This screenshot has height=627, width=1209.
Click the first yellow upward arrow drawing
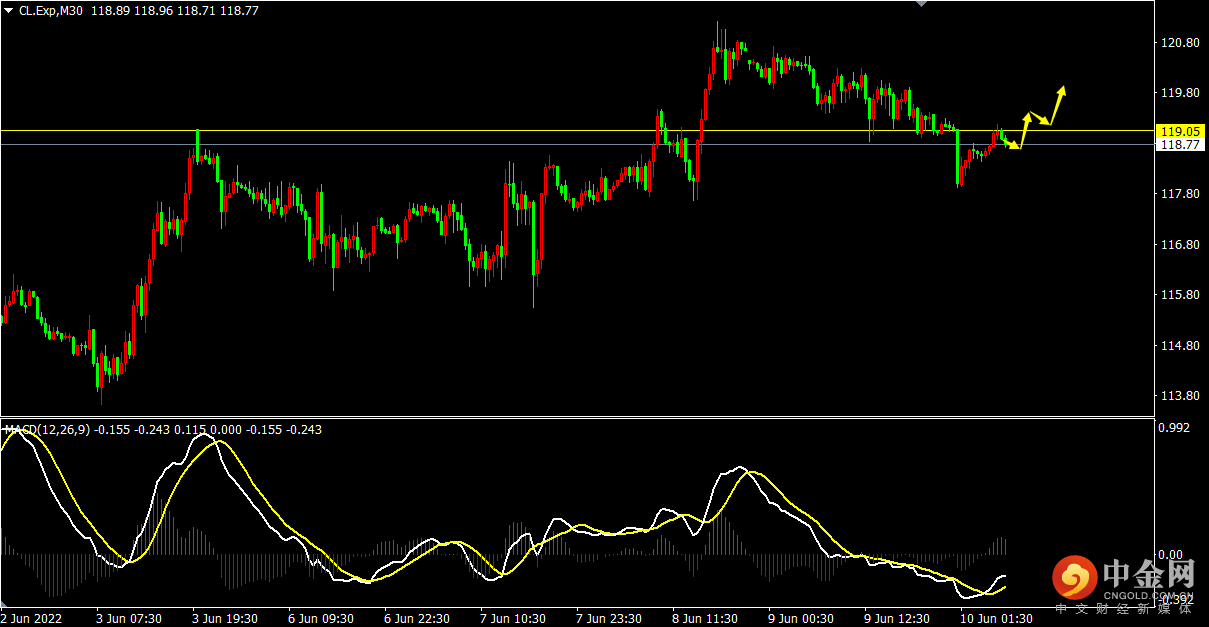[1023, 131]
